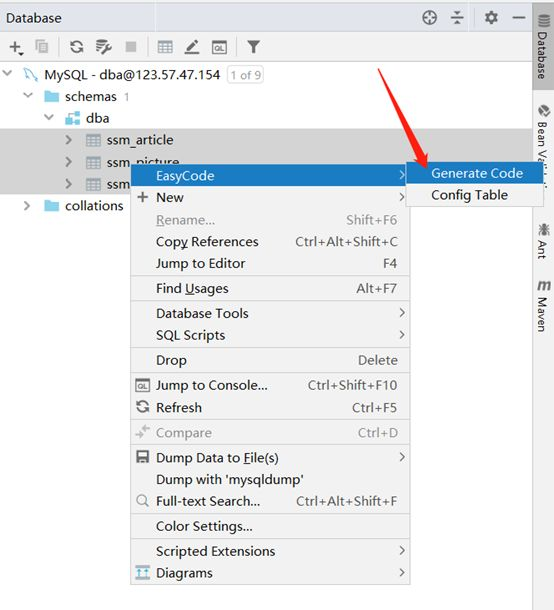Choose Config Table from EasyCode submenu
This screenshot has width=554, height=610.
click(474, 195)
